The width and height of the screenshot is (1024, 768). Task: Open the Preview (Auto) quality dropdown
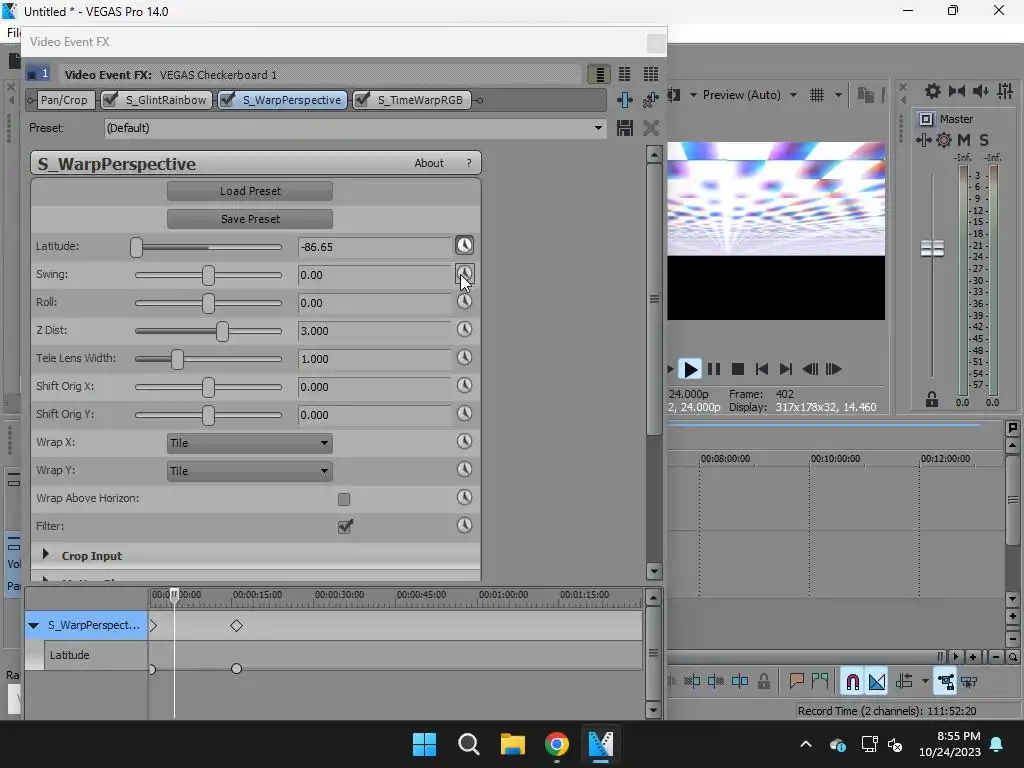749,95
